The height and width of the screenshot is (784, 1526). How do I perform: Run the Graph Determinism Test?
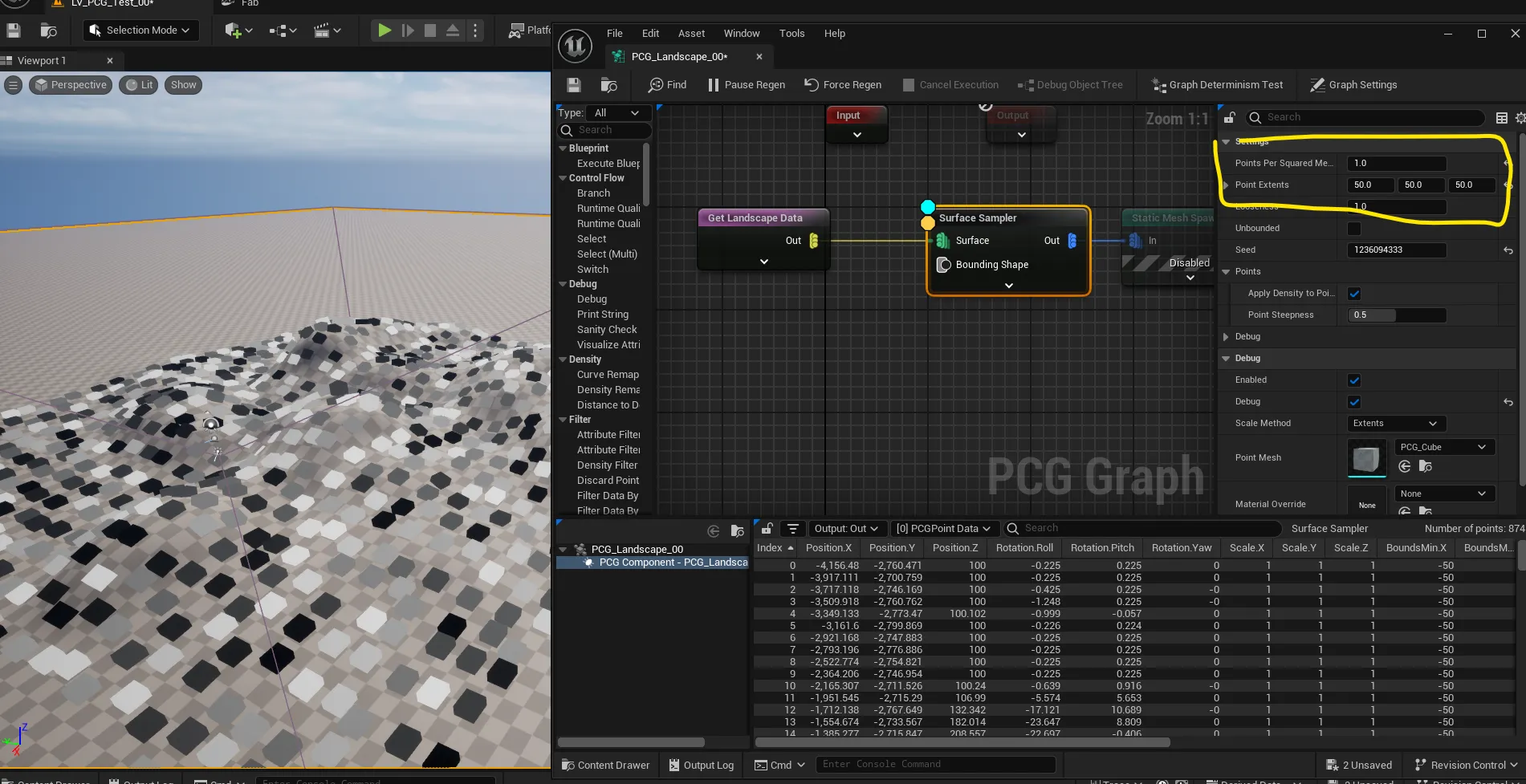[x=1217, y=85]
